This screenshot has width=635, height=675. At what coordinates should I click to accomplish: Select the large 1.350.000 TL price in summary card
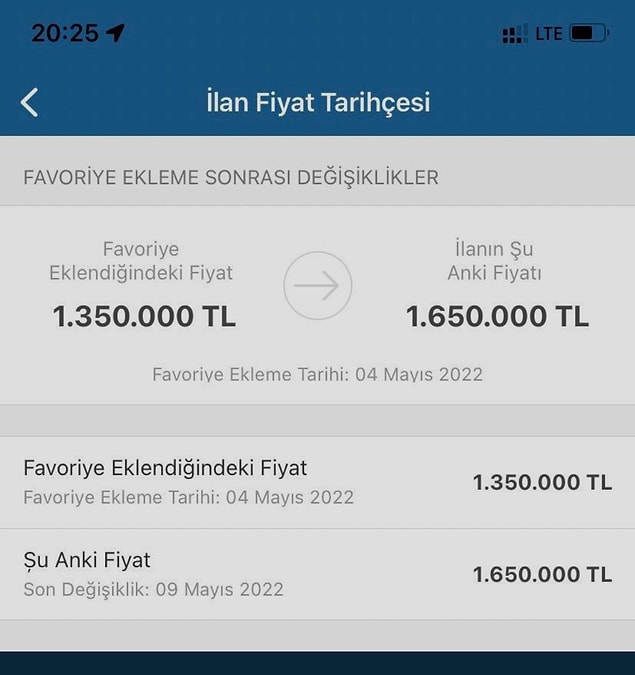[x=144, y=317]
